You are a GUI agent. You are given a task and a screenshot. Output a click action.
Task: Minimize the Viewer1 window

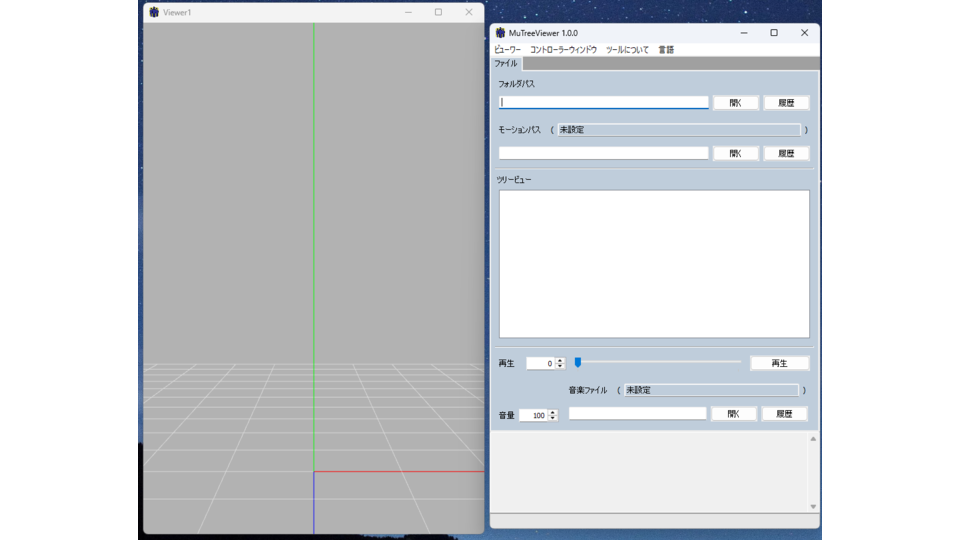pos(408,12)
